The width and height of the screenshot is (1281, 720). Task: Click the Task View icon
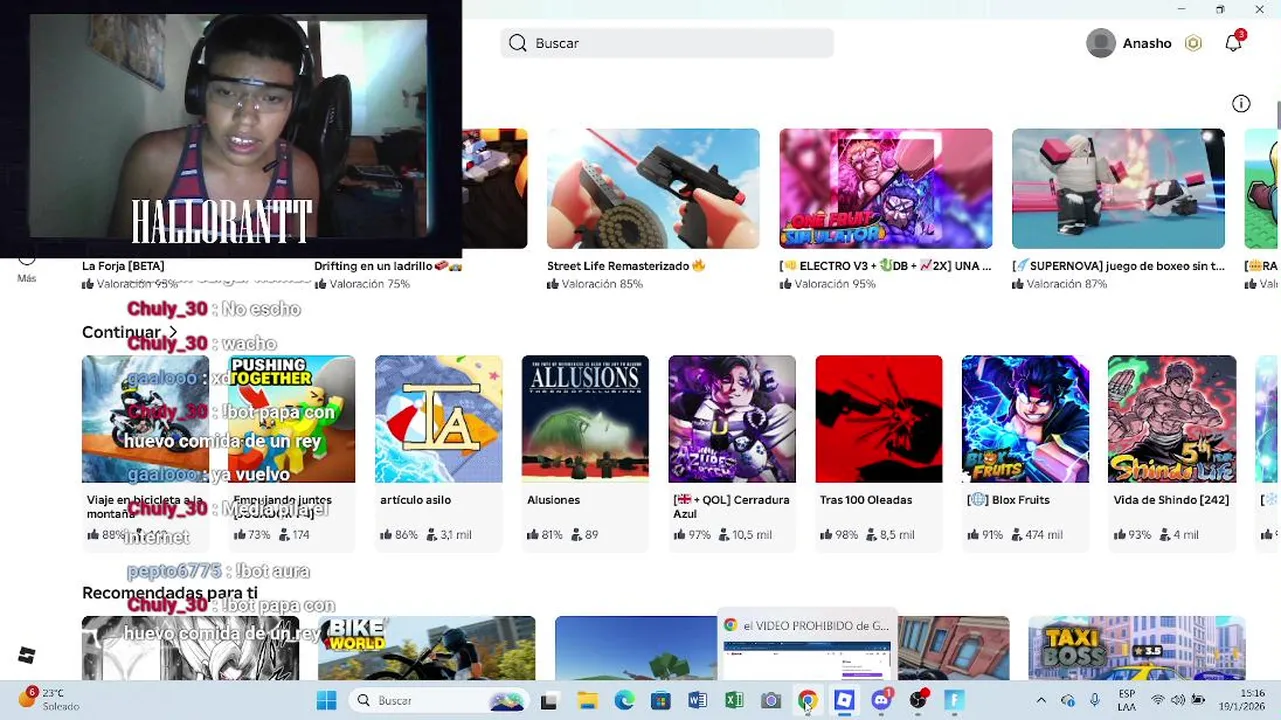click(548, 701)
